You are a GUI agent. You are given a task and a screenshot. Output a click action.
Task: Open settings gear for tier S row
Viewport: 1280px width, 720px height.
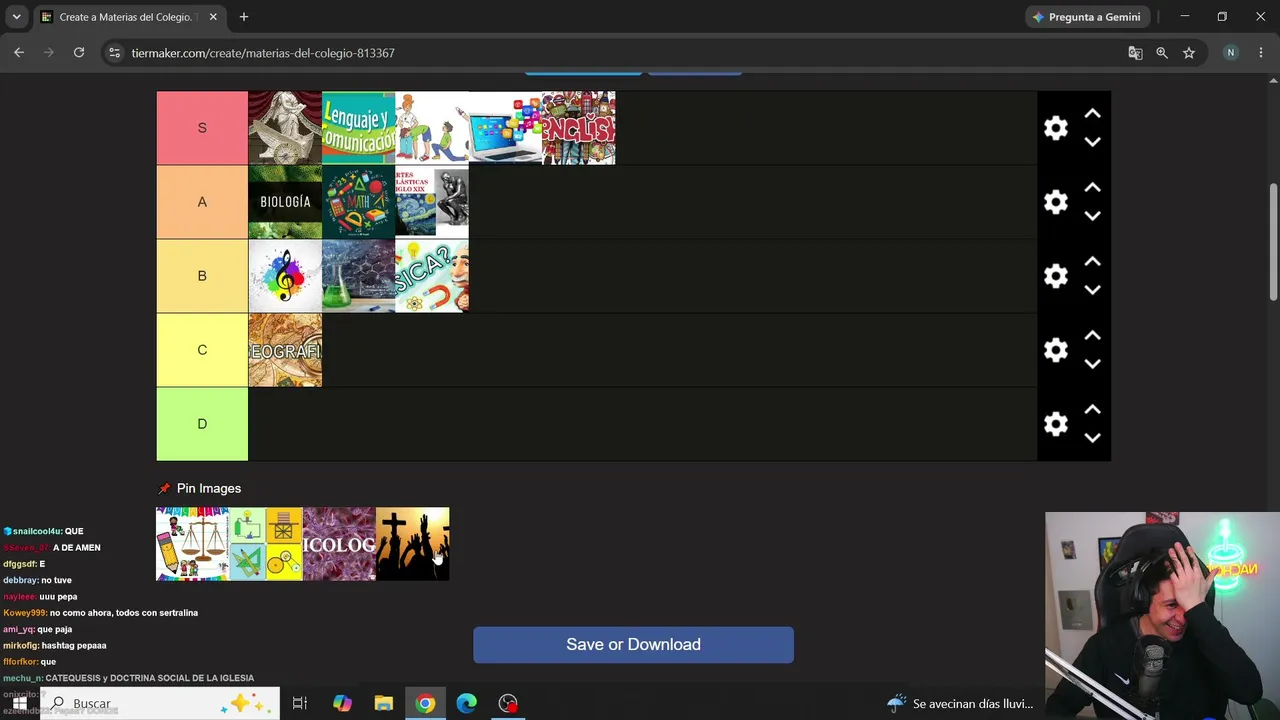pos(1056,128)
